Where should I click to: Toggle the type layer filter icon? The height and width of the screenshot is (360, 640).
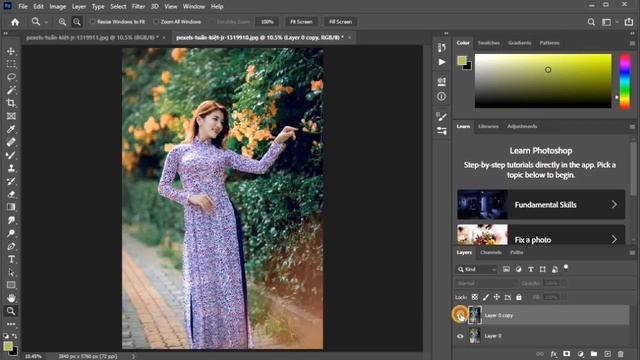point(531,269)
